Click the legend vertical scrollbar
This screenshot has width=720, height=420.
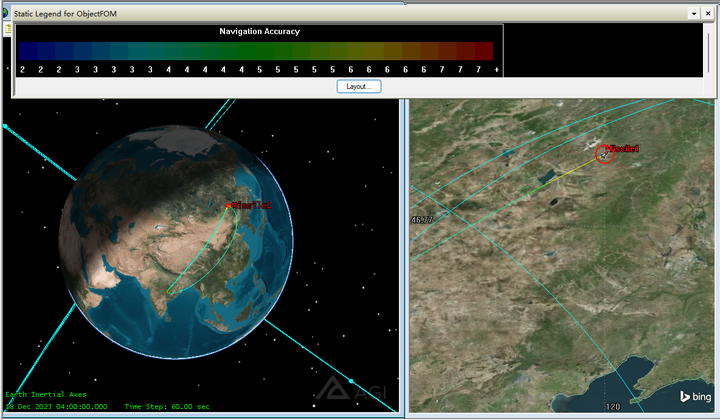(709, 51)
